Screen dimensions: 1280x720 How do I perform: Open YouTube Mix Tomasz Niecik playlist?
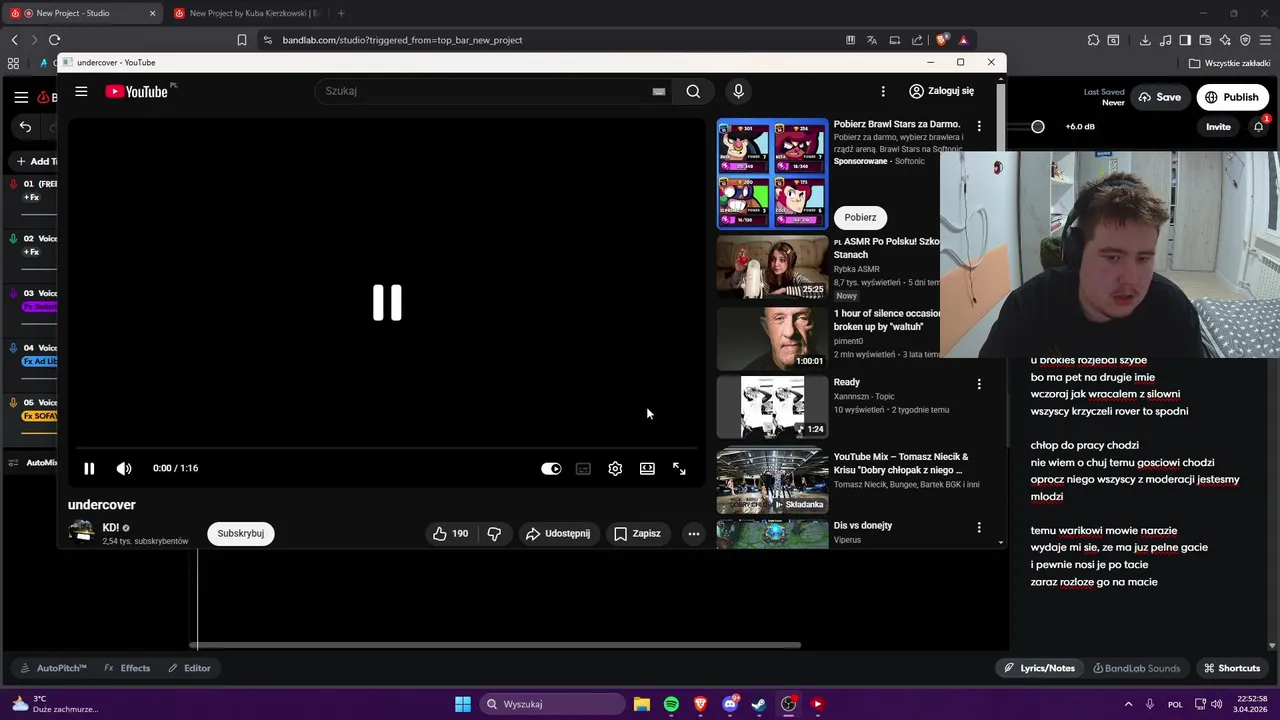point(772,479)
